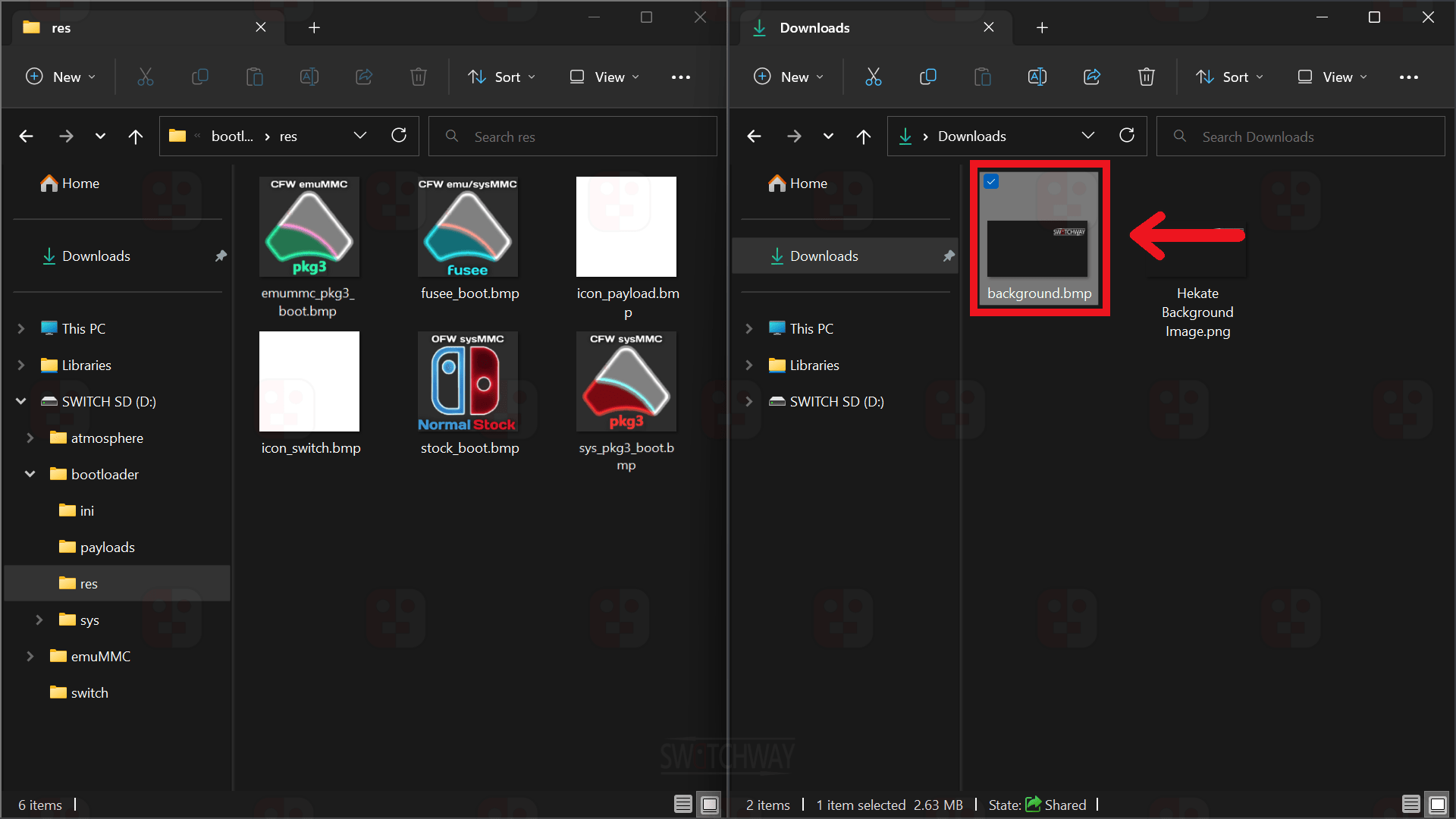Click Cut icon in Downloads window toolbar
Image resolution: width=1456 pixels, height=819 pixels.
coord(874,77)
